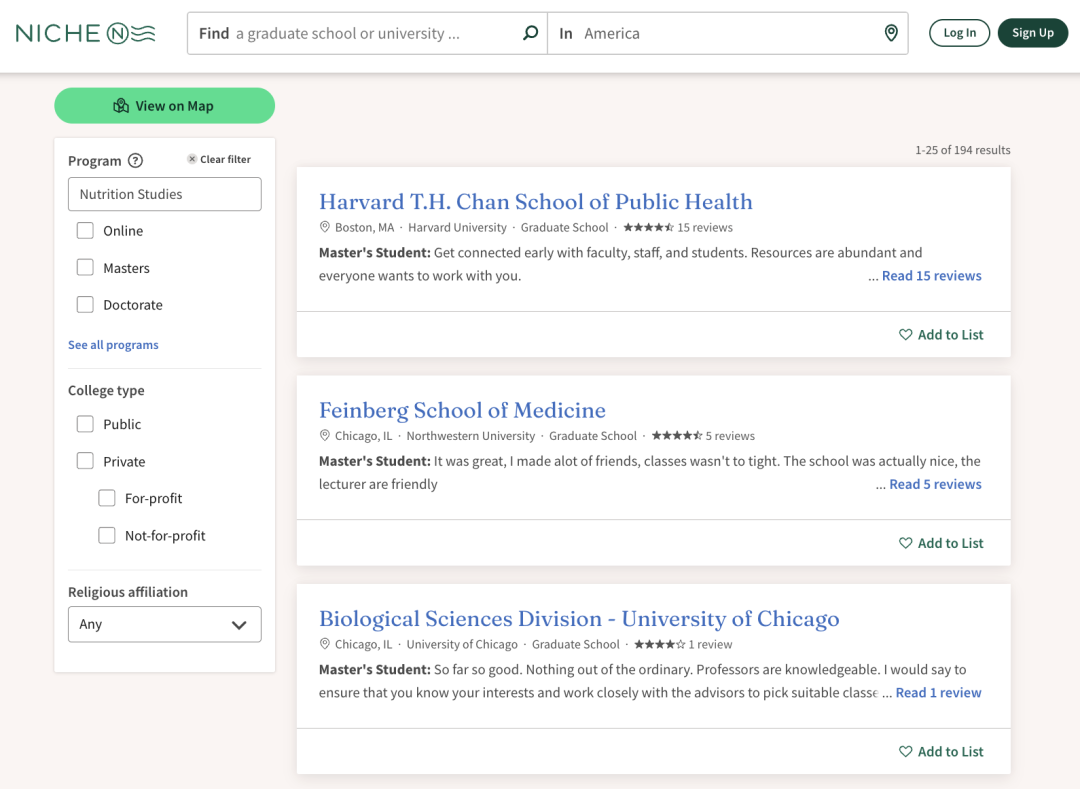Click the Log In button

point(959,33)
